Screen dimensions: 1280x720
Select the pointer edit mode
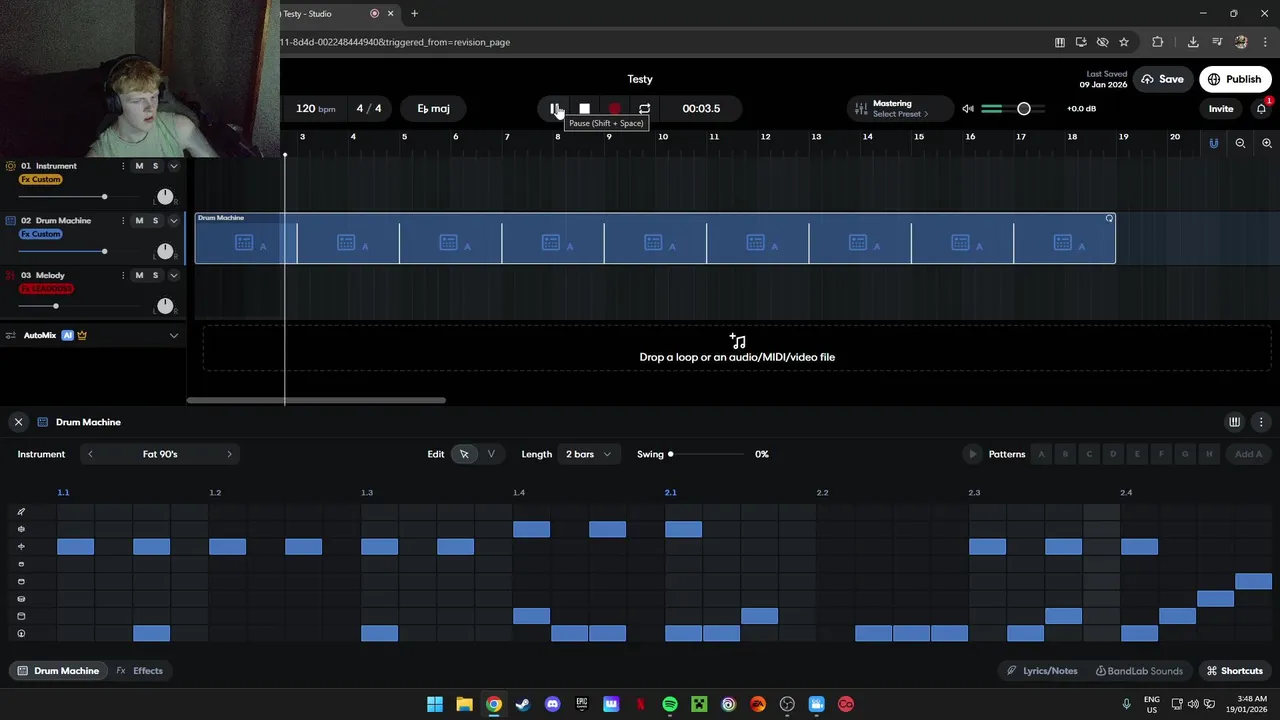pyautogui.click(x=464, y=454)
